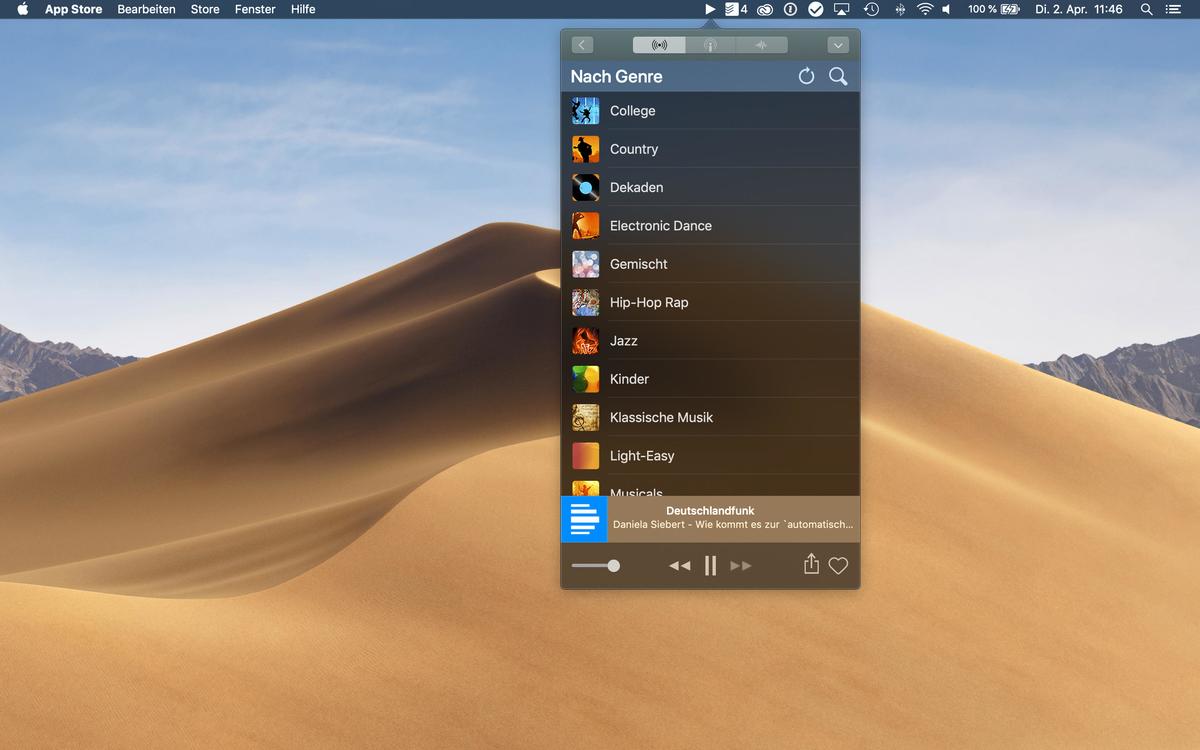The width and height of the screenshot is (1200, 750).
Task: Click the green Kinder icon
Action: click(586, 379)
